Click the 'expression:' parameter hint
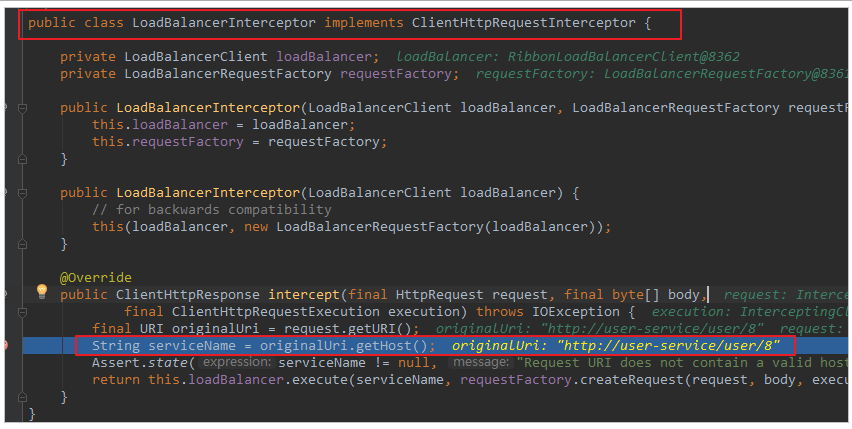 tap(236, 362)
